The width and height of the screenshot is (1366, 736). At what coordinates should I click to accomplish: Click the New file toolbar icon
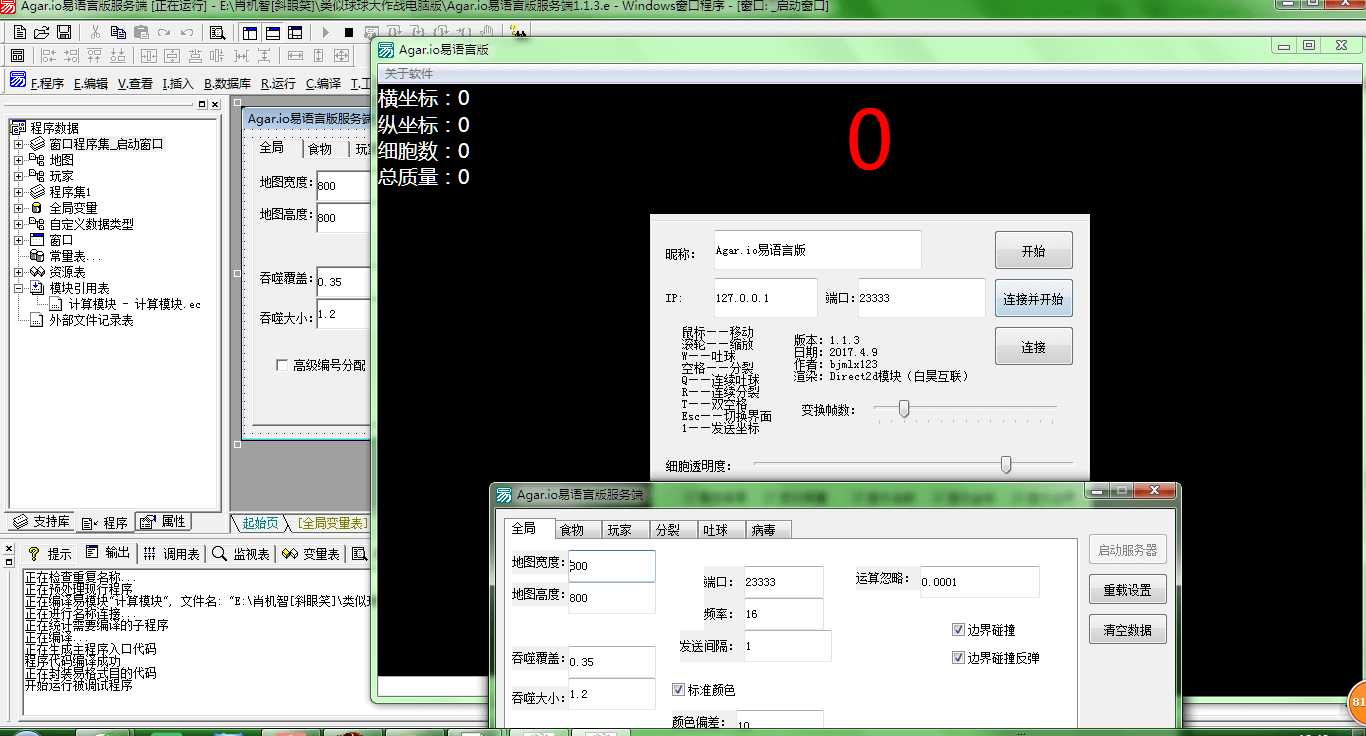click(20, 32)
